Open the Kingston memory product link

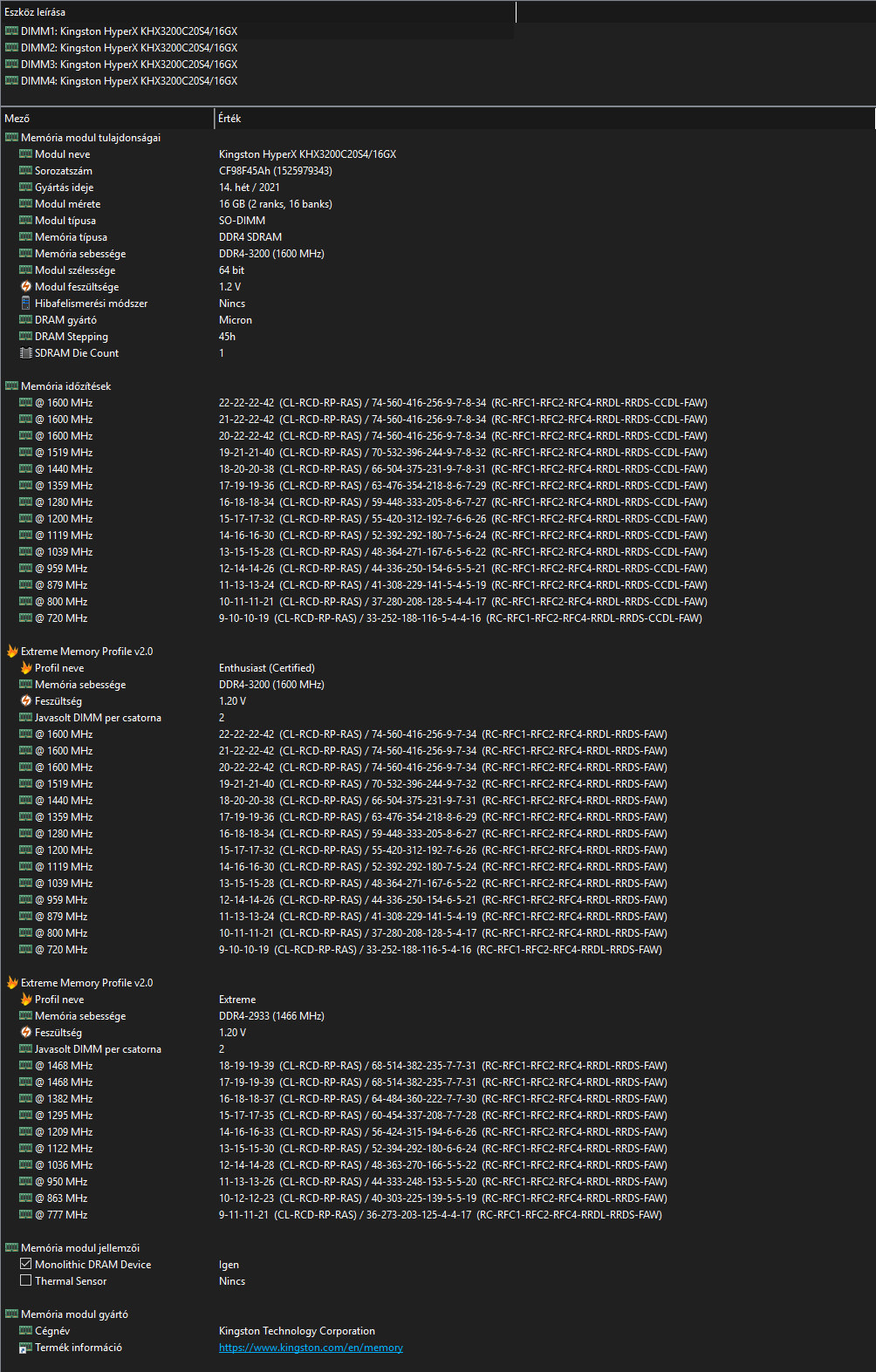(311, 1348)
